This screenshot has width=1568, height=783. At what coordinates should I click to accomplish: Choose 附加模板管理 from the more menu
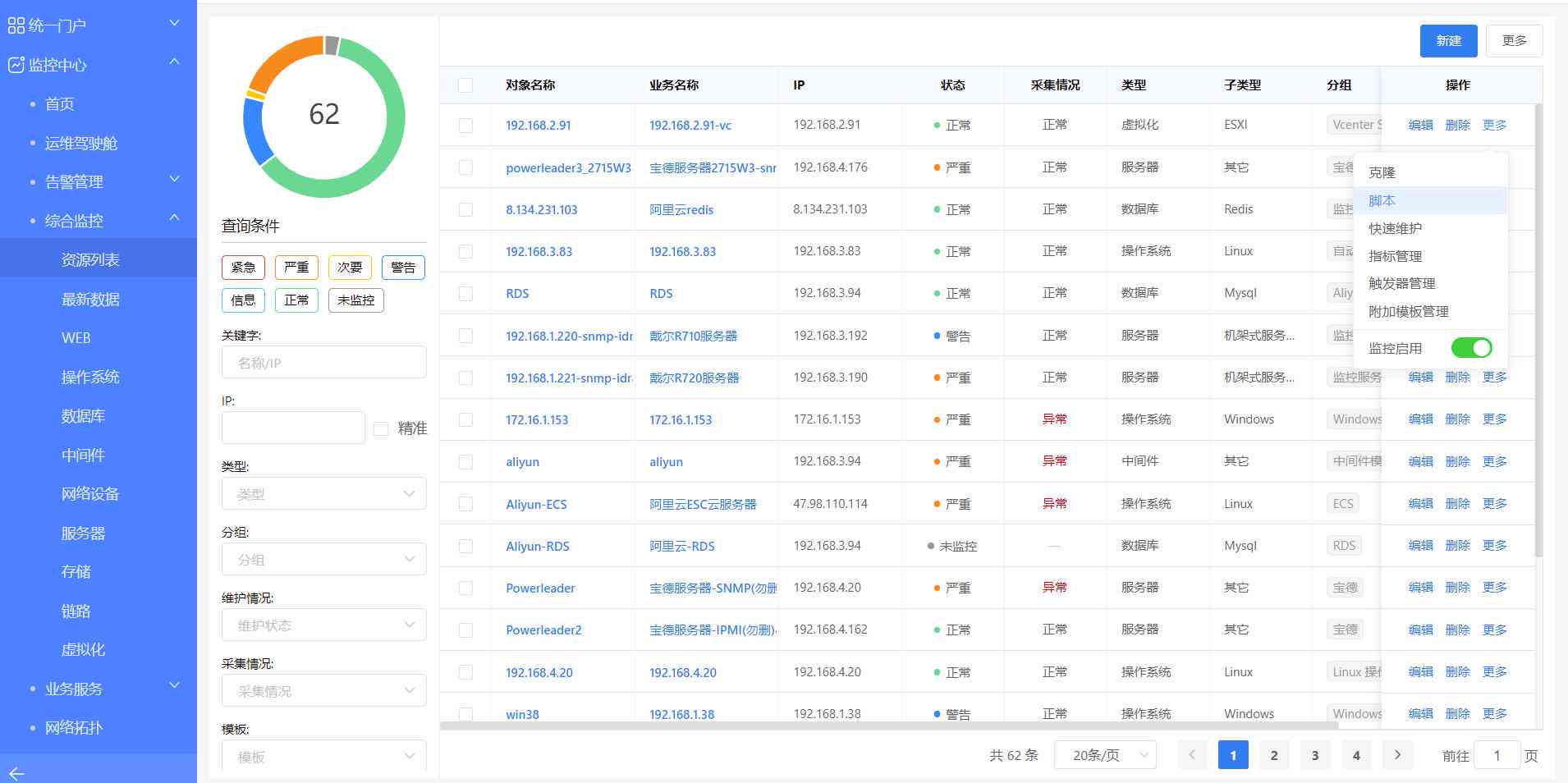(1430, 311)
